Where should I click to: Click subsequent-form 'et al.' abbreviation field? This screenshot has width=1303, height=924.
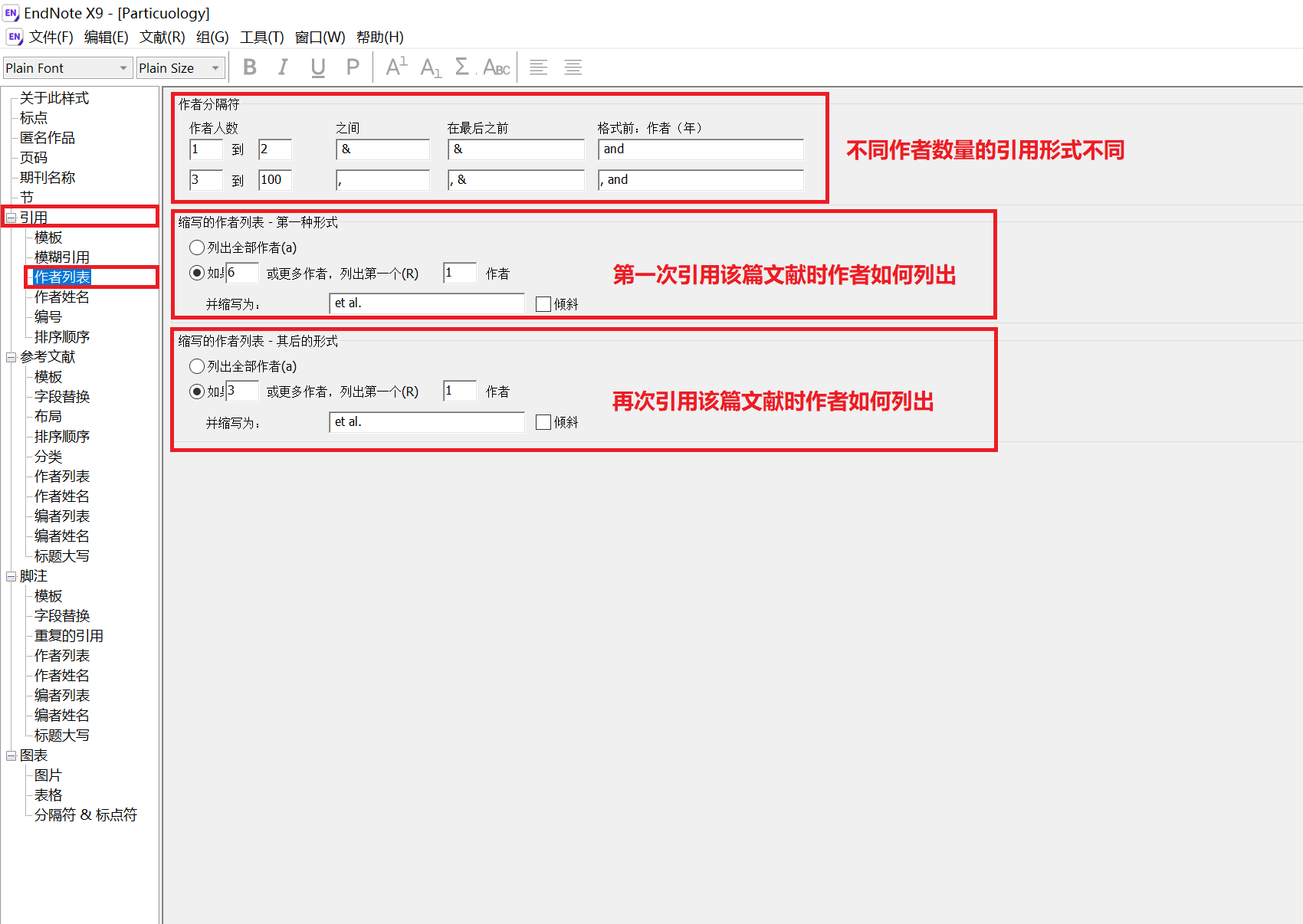coord(426,422)
